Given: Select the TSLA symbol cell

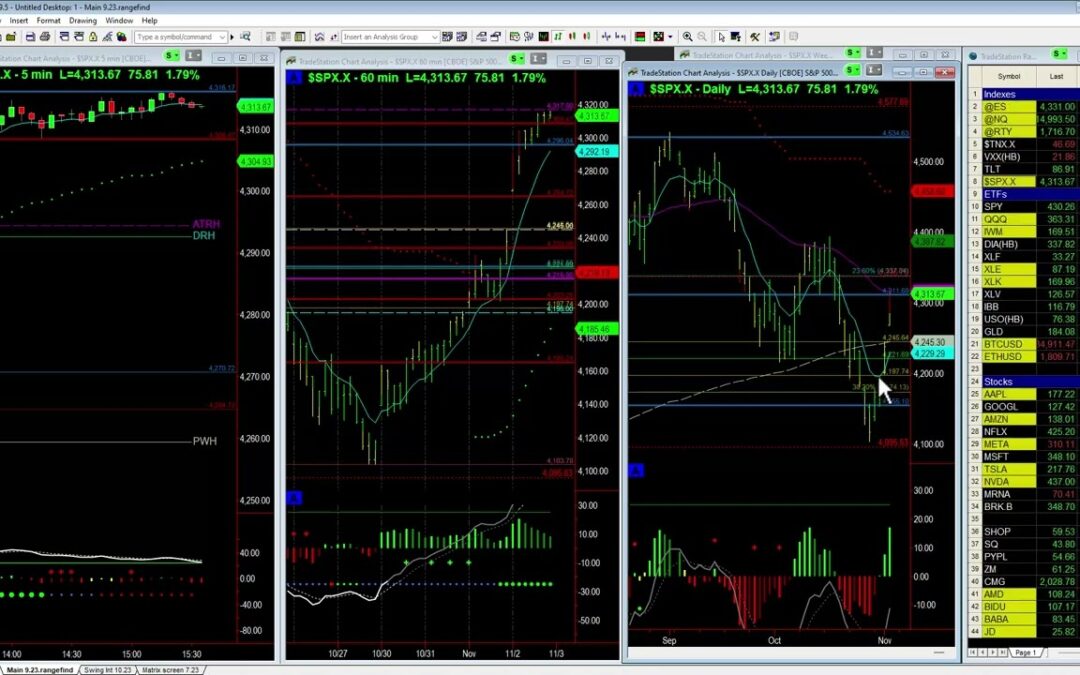Looking at the screenshot, I should click(x=1008, y=469).
